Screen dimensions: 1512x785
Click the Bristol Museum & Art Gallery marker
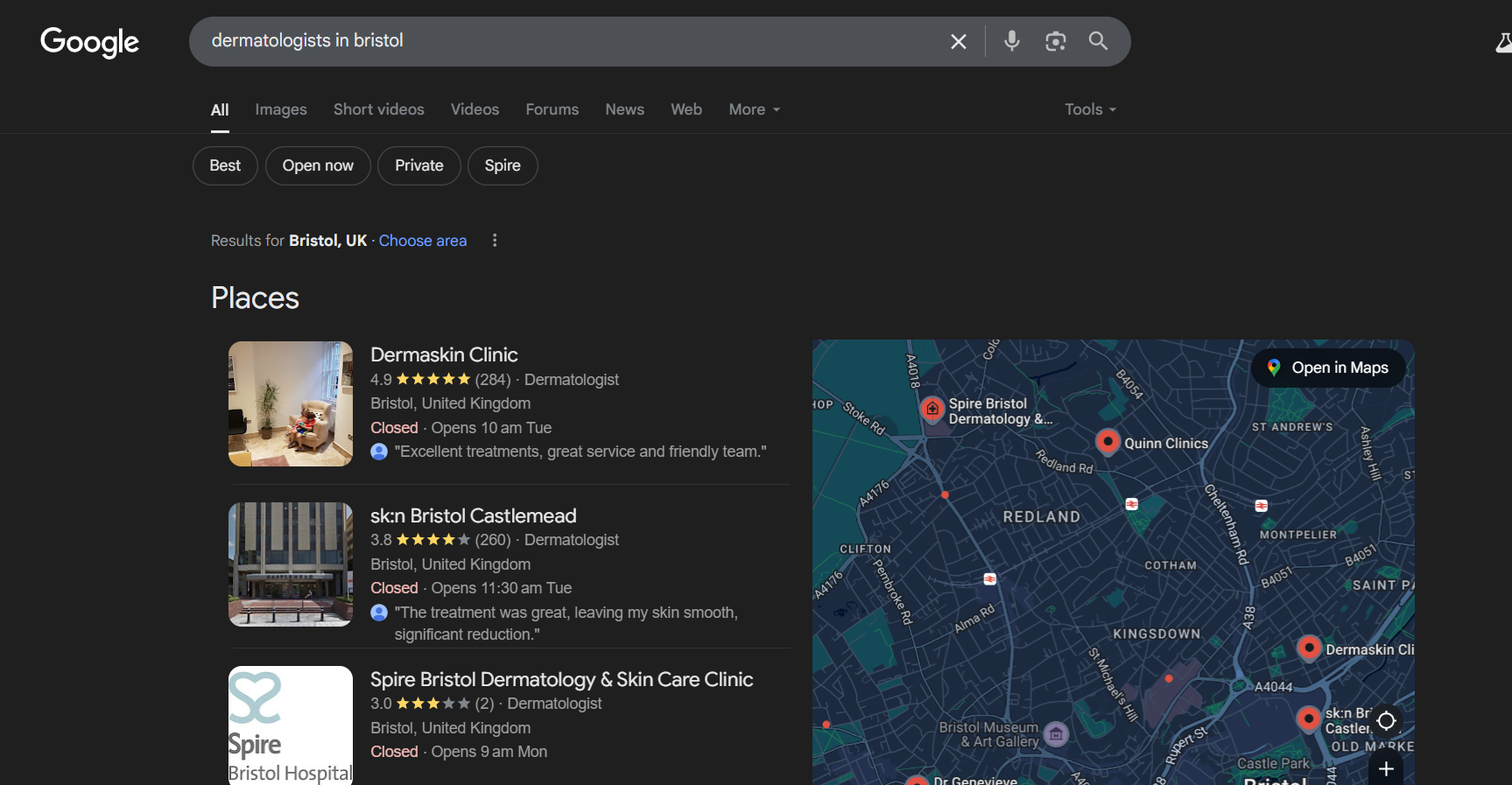[1057, 734]
